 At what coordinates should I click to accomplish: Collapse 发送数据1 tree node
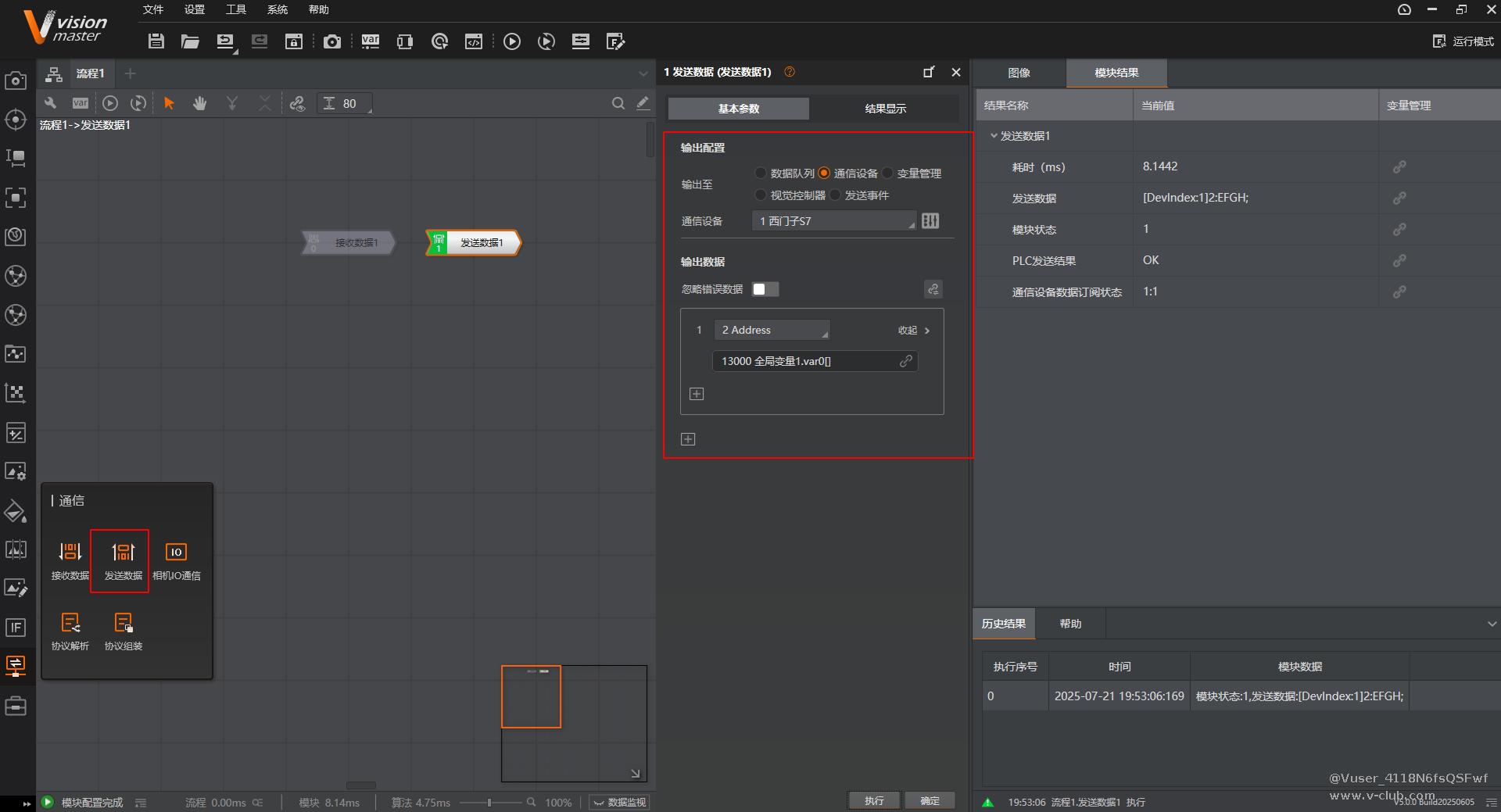click(x=994, y=135)
